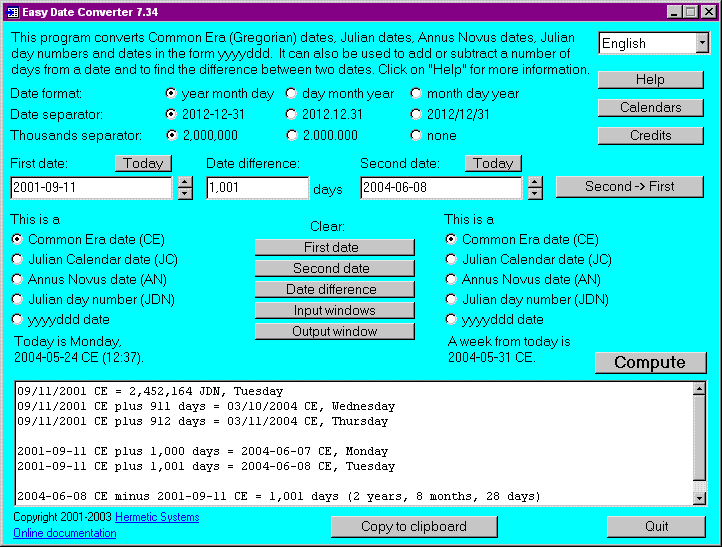This screenshot has width=722, height=547.
Task: Open the English language dropdown
Action: coord(702,43)
